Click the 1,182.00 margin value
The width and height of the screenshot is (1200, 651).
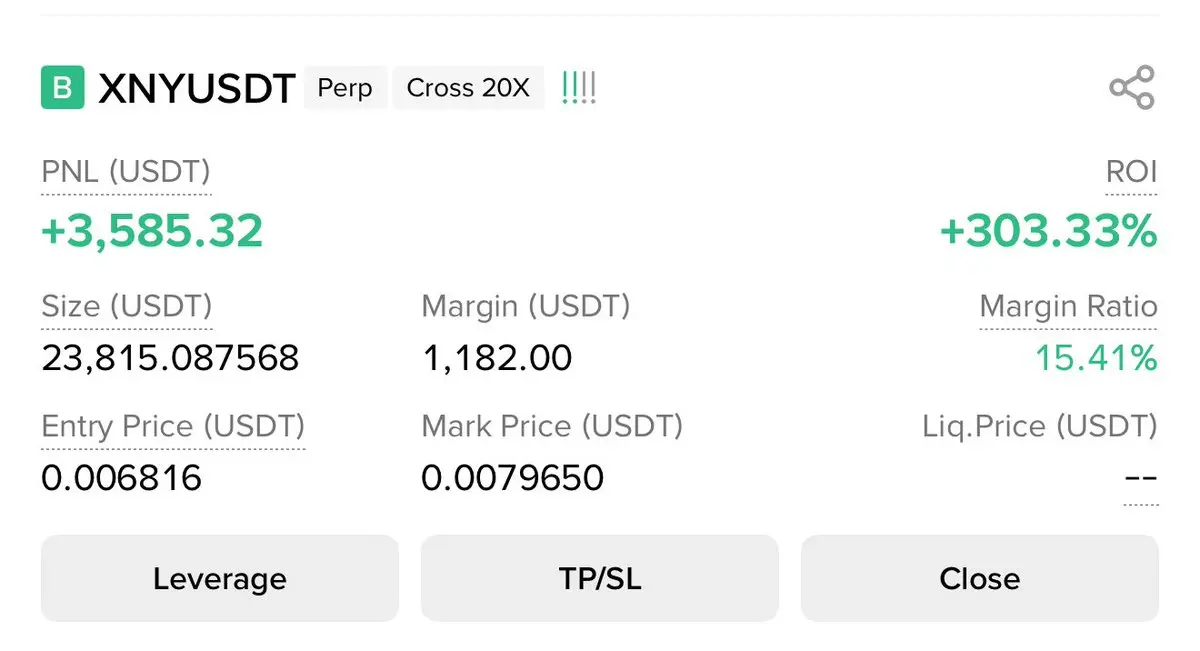pos(497,357)
